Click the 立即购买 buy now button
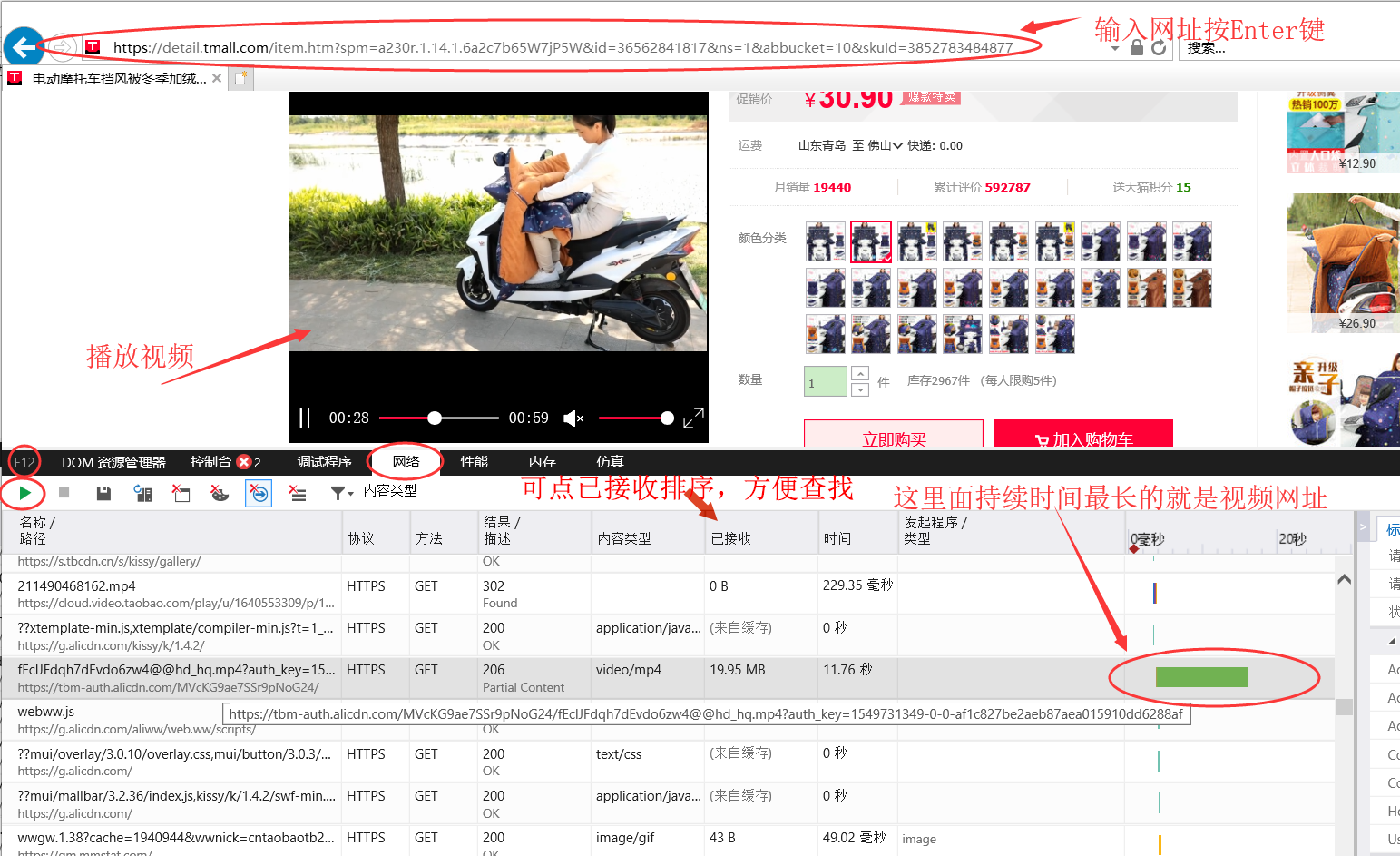 (893, 437)
